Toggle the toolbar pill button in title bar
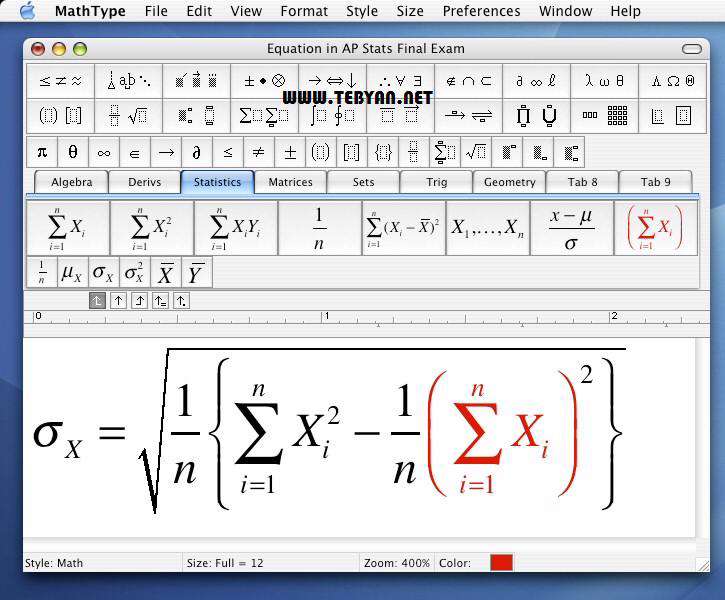The height and width of the screenshot is (600, 725). point(692,49)
